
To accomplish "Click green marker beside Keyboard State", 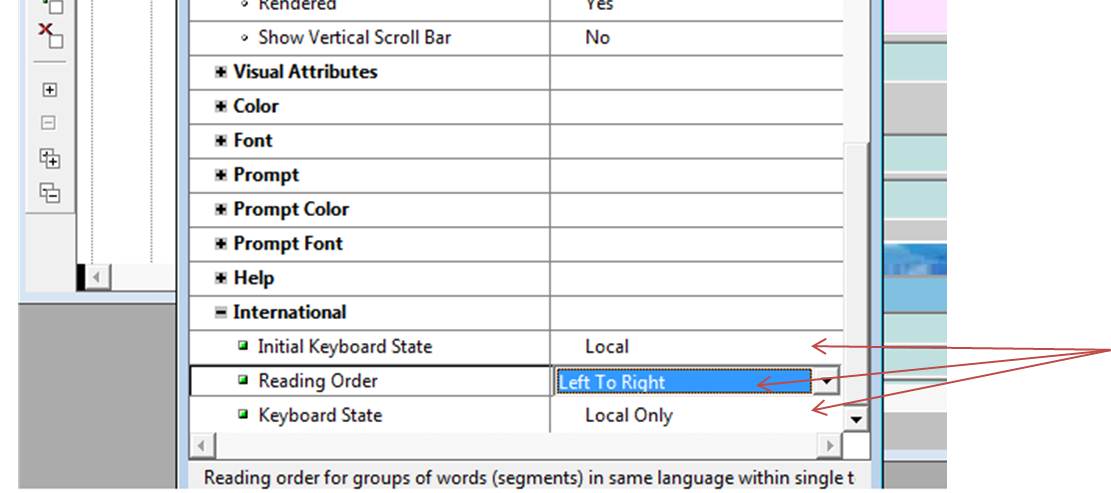I will point(244,415).
